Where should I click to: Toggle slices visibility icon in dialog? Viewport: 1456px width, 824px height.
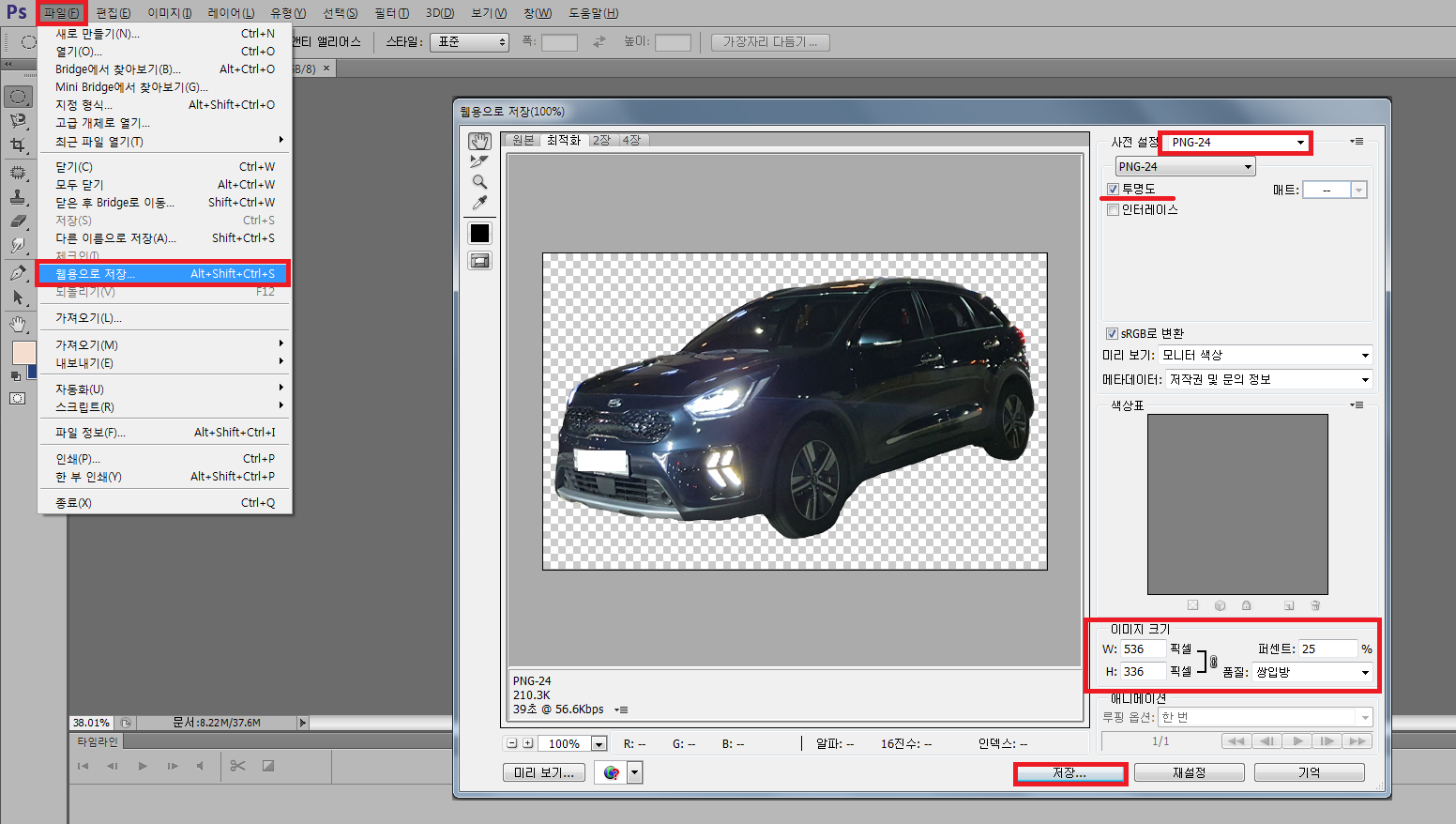479,261
